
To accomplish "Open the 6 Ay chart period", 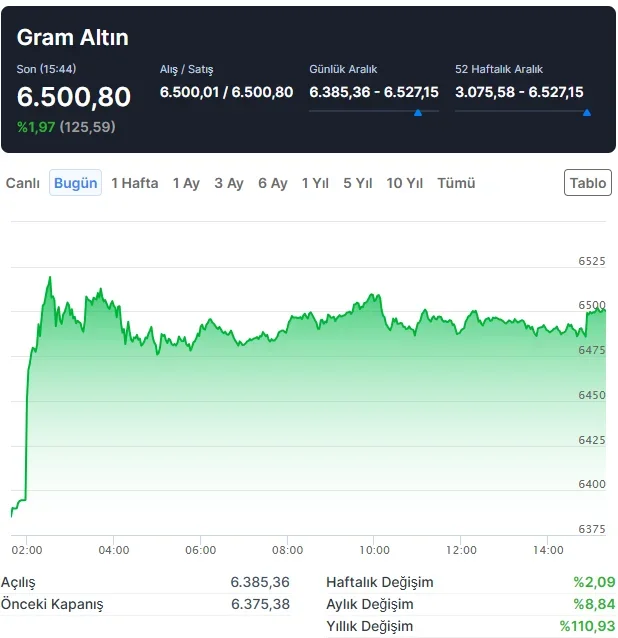I will coord(273,183).
